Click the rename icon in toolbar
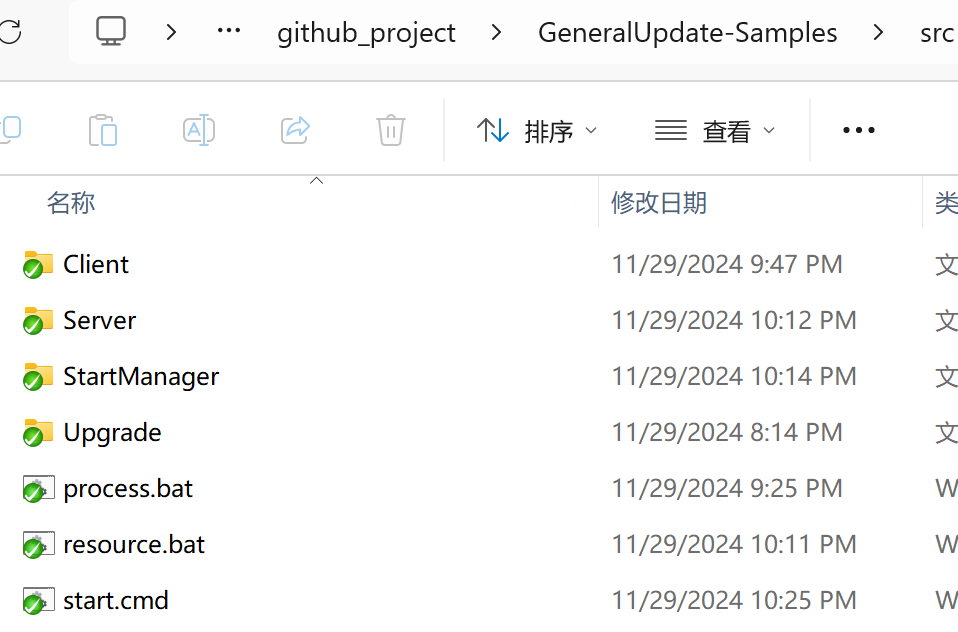 [x=199, y=130]
